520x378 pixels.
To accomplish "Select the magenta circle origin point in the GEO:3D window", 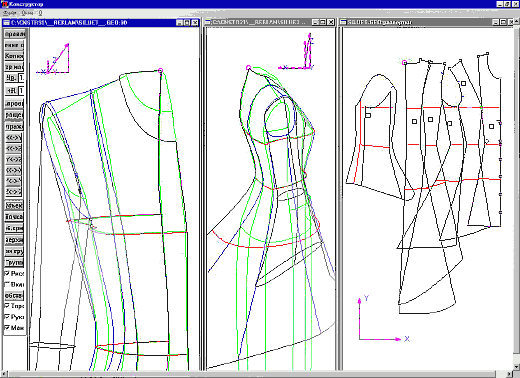I will click(160, 71).
